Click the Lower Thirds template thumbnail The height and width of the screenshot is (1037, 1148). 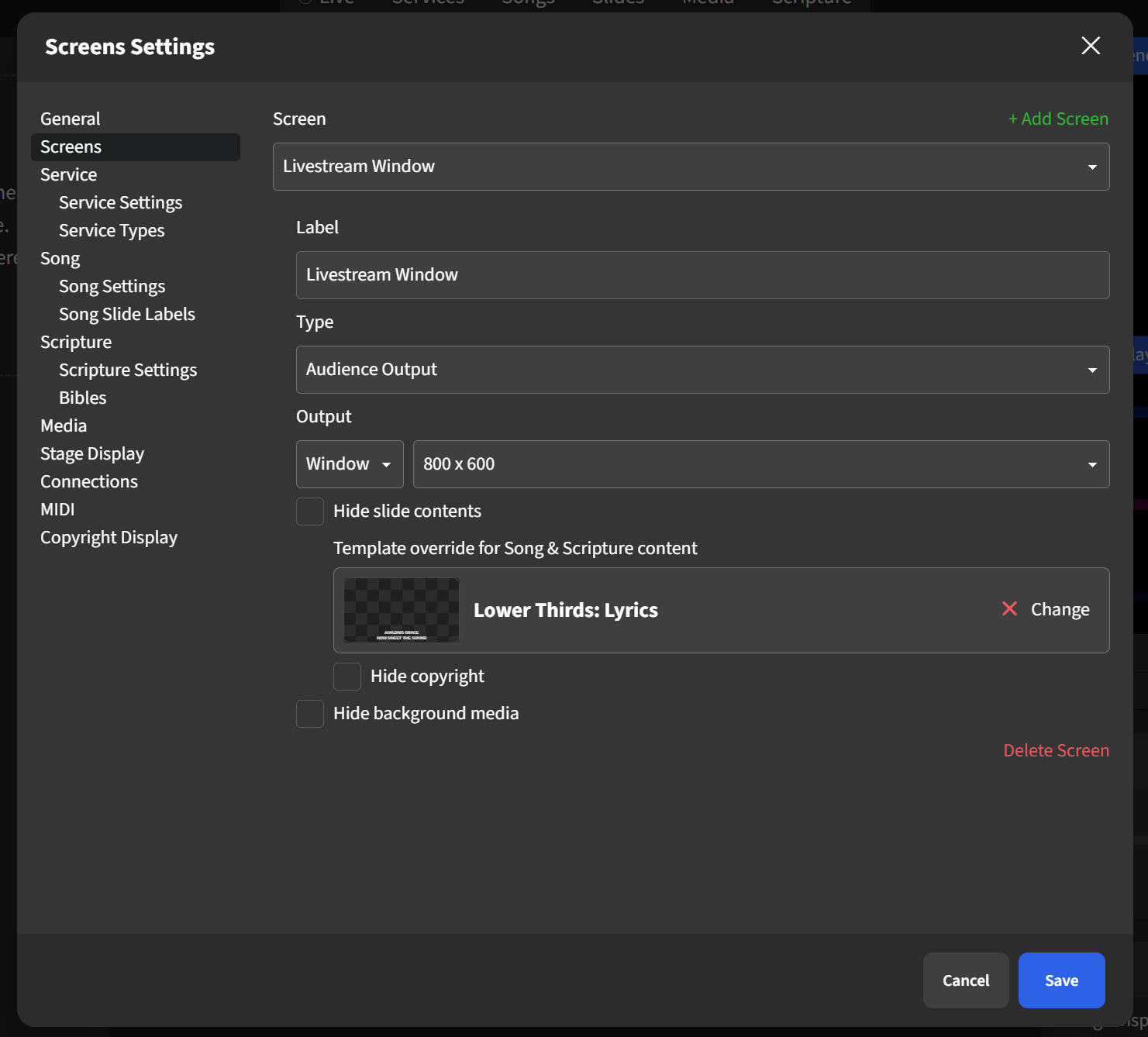tap(401, 610)
